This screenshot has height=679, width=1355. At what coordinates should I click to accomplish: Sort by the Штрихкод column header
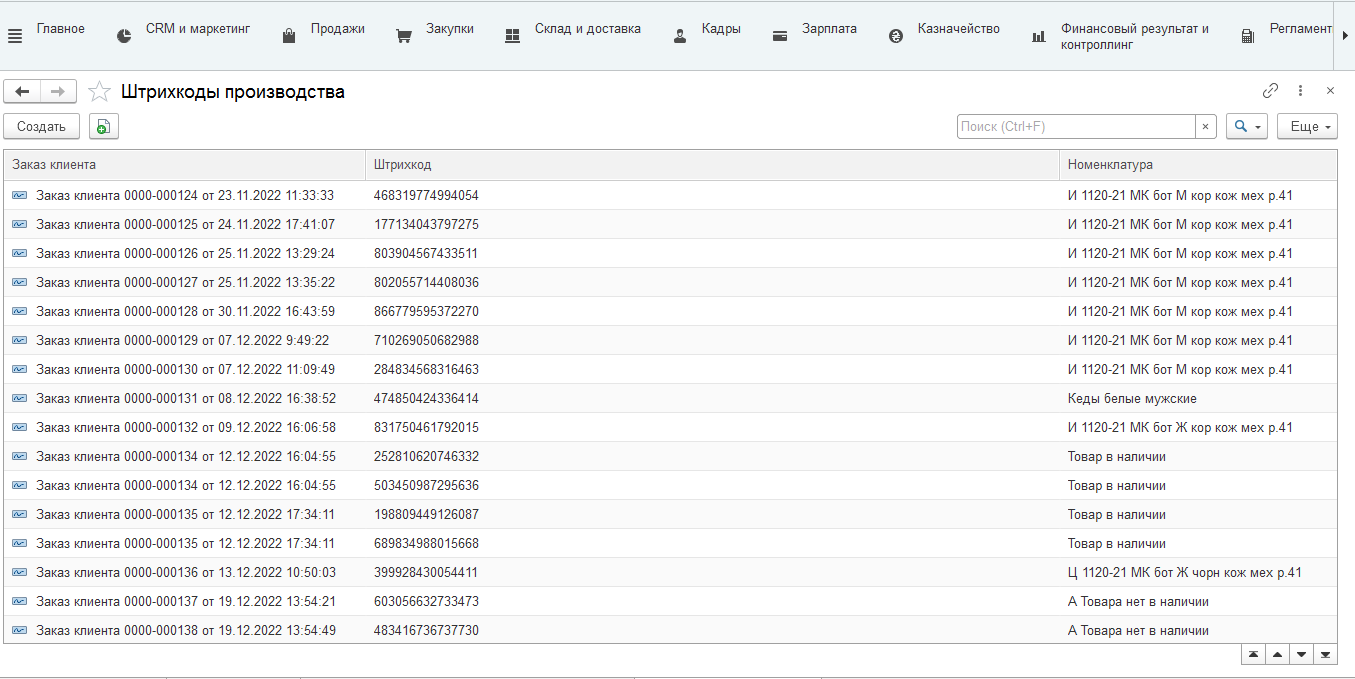[710, 165]
